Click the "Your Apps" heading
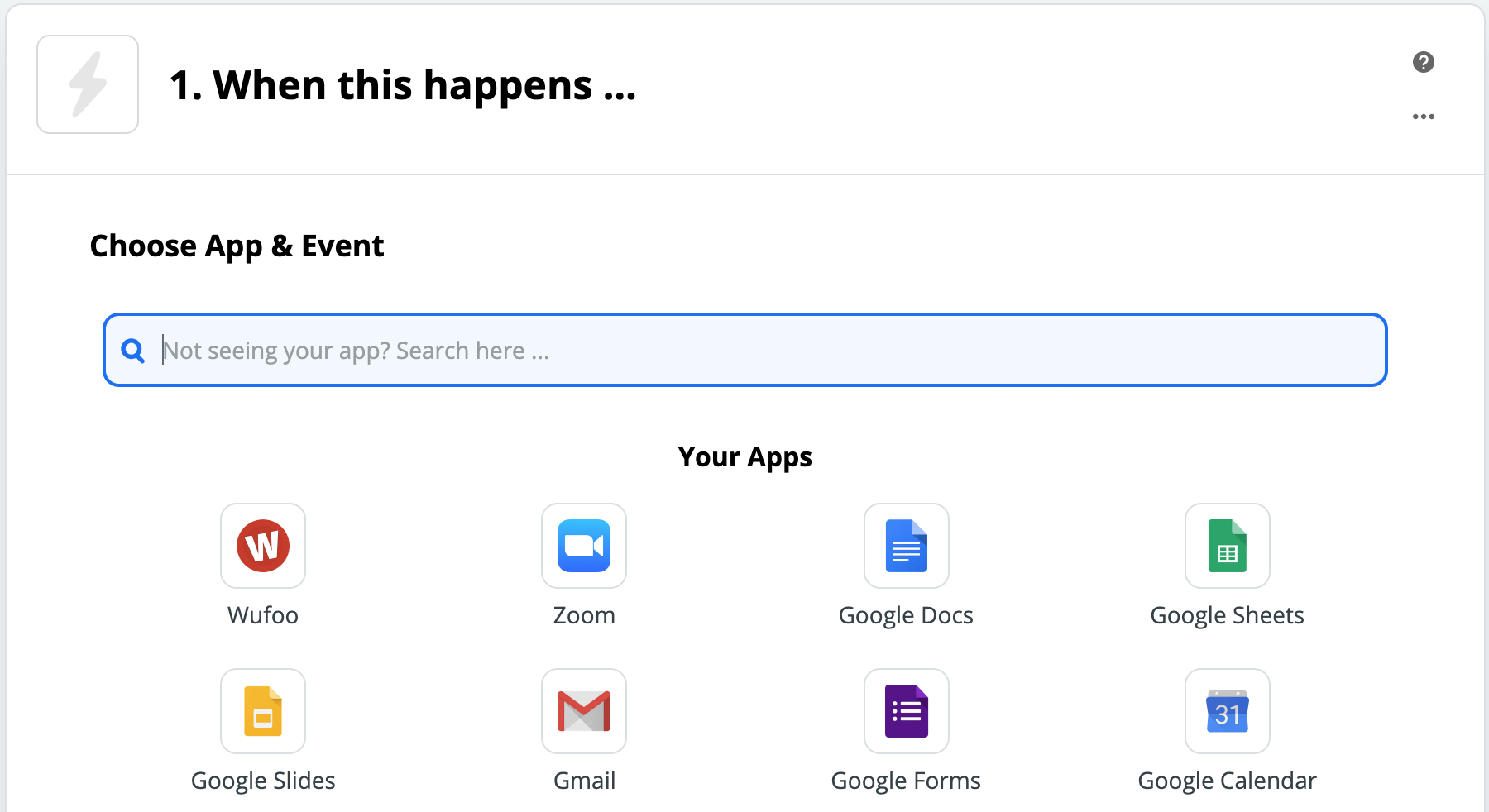The image size is (1489, 812). tap(744, 456)
